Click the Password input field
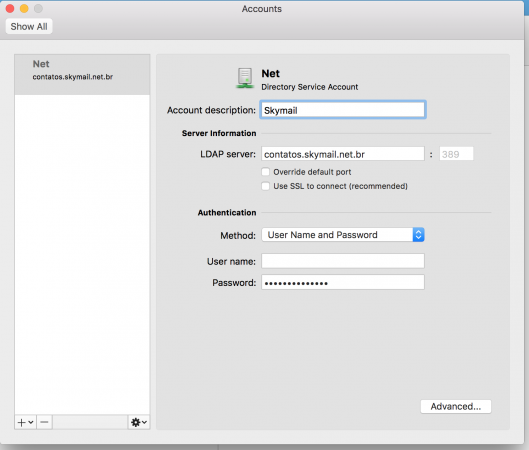This screenshot has height=450, width=529. [x=343, y=282]
